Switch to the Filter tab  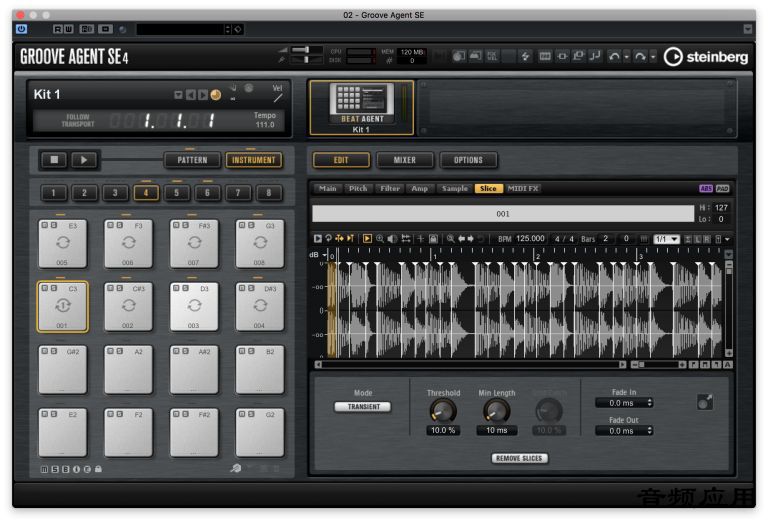pyautogui.click(x=390, y=189)
